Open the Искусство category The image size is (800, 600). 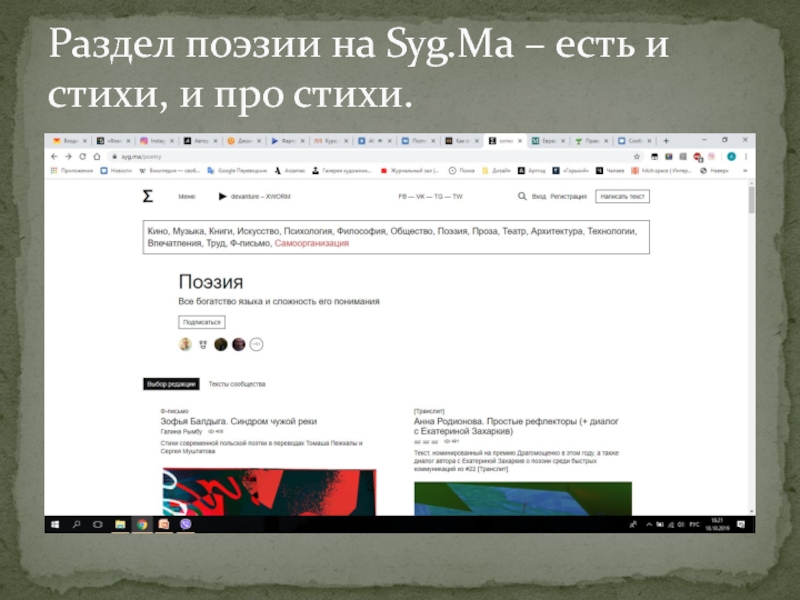(x=258, y=231)
